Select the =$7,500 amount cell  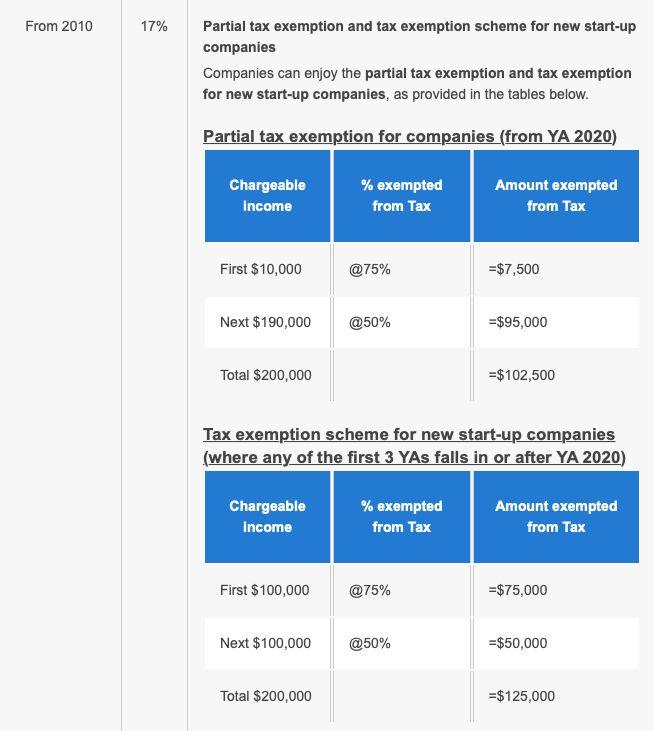514,269
